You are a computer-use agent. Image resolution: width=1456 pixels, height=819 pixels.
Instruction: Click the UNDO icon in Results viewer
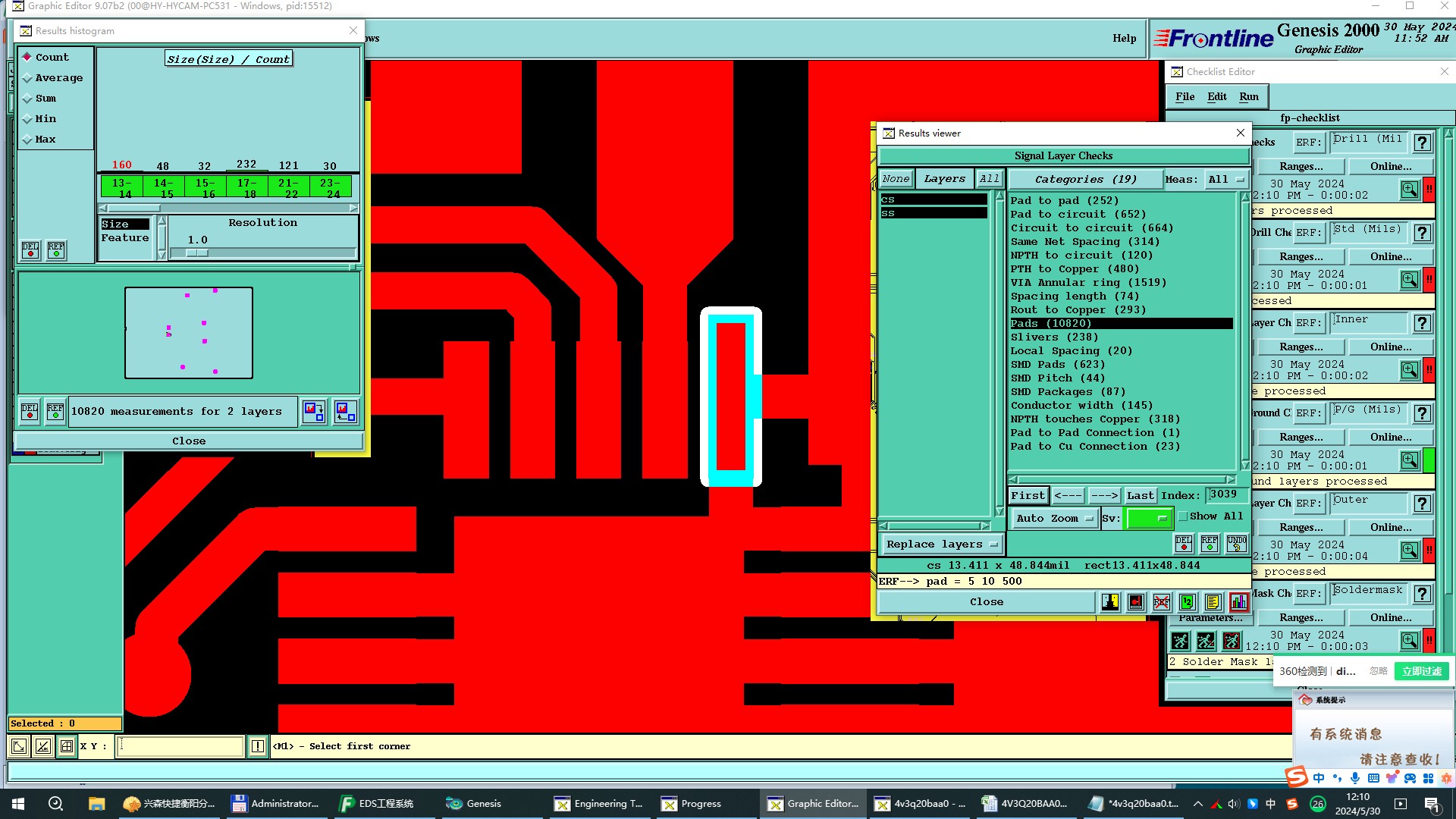click(1237, 543)
